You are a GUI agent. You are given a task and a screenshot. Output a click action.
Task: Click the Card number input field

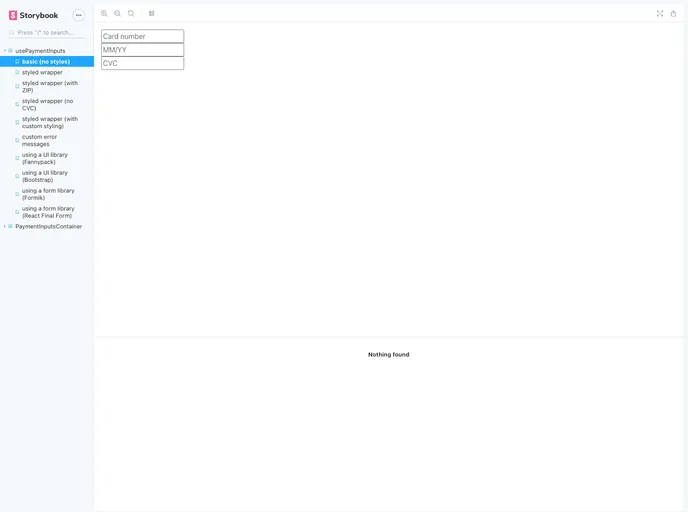(x=143, y=36)
